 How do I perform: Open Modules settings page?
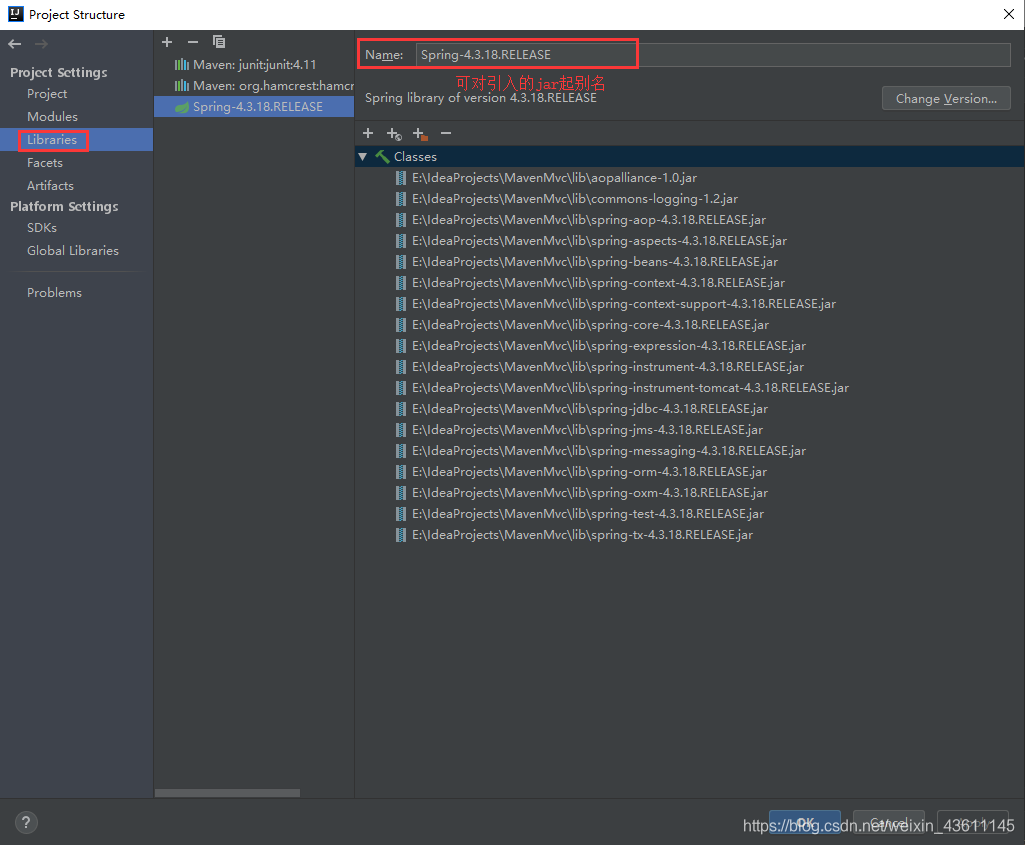tap(52, 116)
